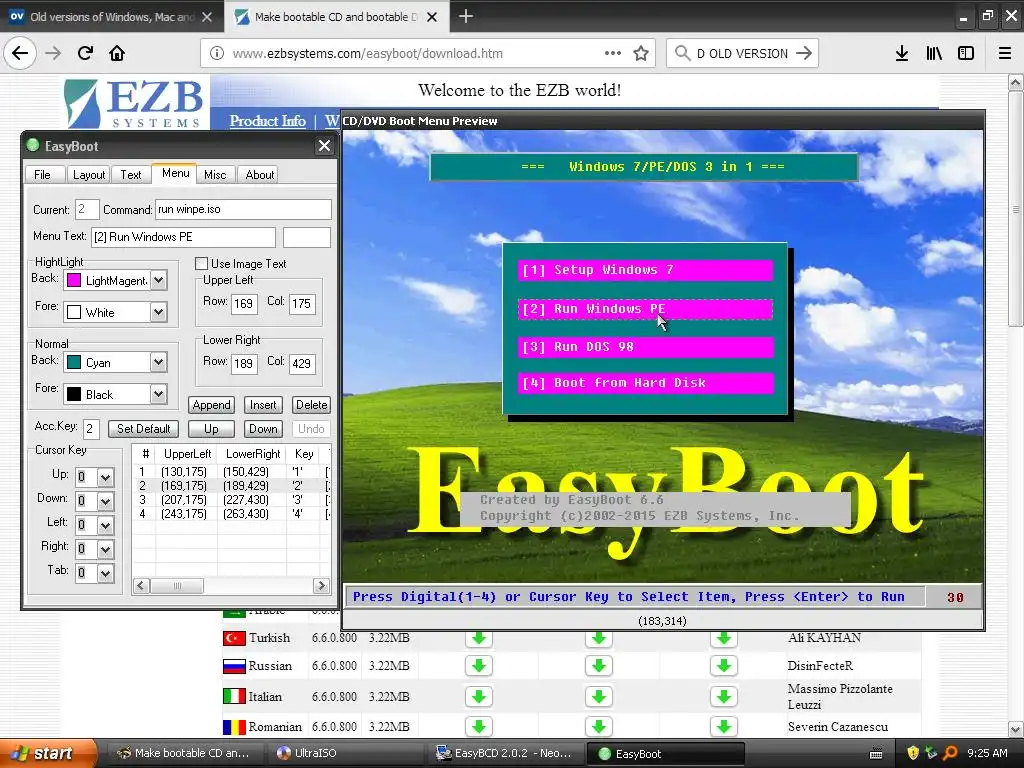
Task: Open the browser library icon
Action: [x=934, y=53]
